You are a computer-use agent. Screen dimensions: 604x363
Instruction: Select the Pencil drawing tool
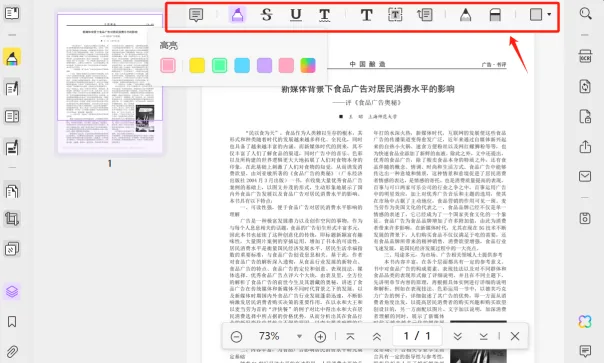pos(466,15)
